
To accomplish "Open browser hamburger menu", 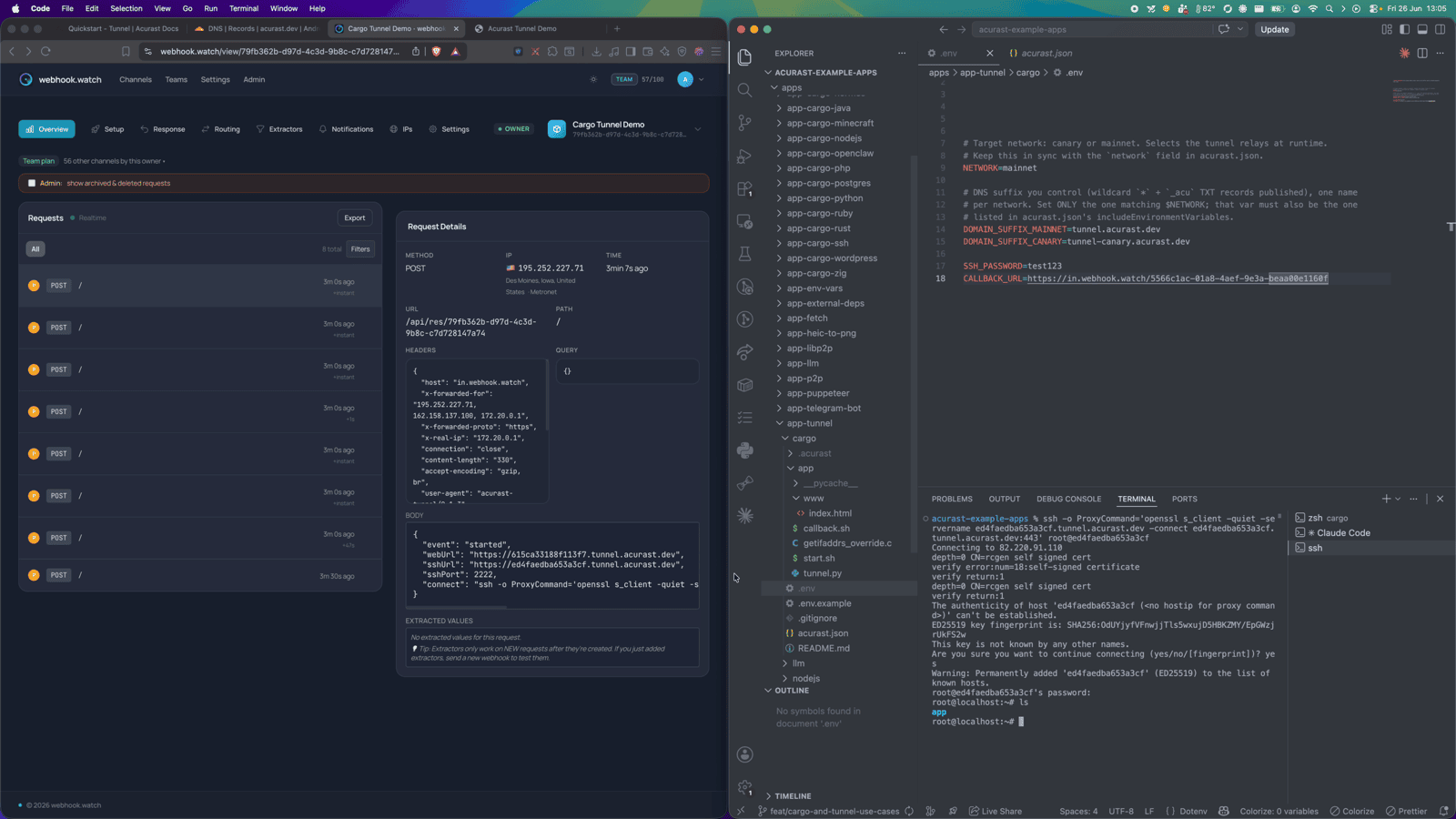I will pyautogui.click(x=716, y=52).
